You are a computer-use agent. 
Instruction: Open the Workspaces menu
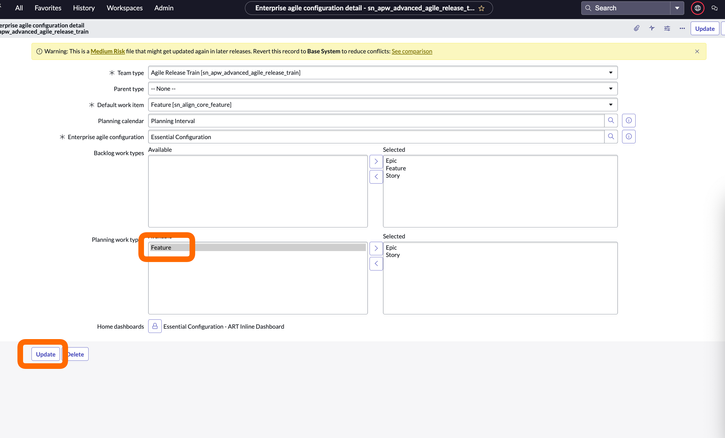click(124, 8)
